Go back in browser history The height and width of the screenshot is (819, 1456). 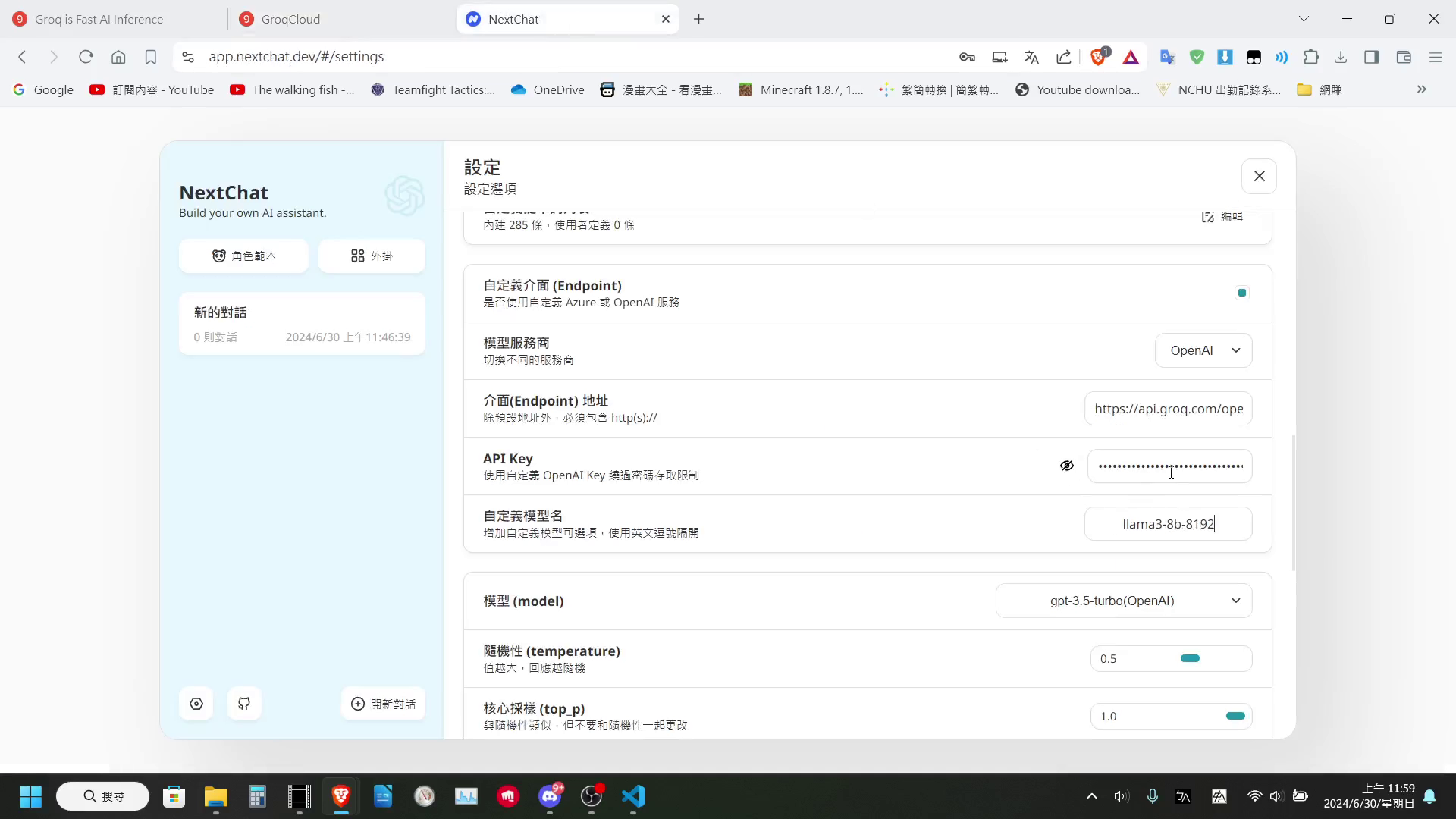pos(22,57)
